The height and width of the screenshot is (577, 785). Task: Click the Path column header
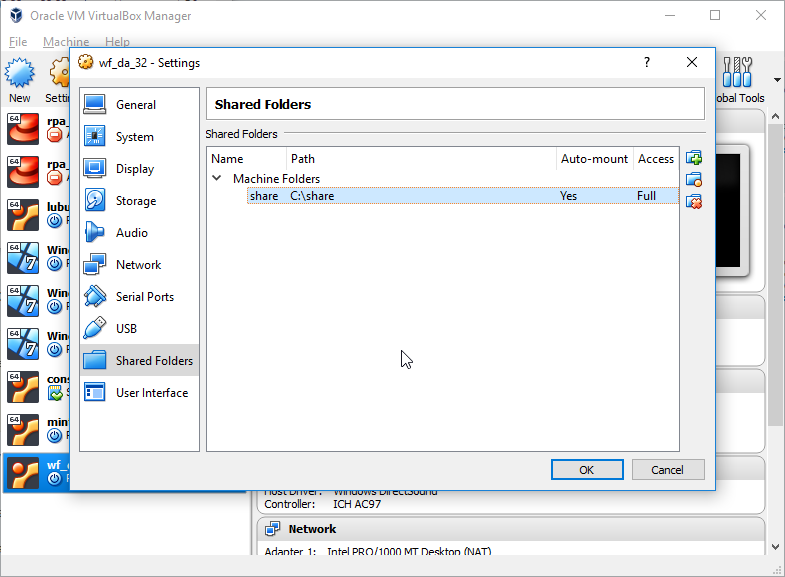tap(421, 159)
